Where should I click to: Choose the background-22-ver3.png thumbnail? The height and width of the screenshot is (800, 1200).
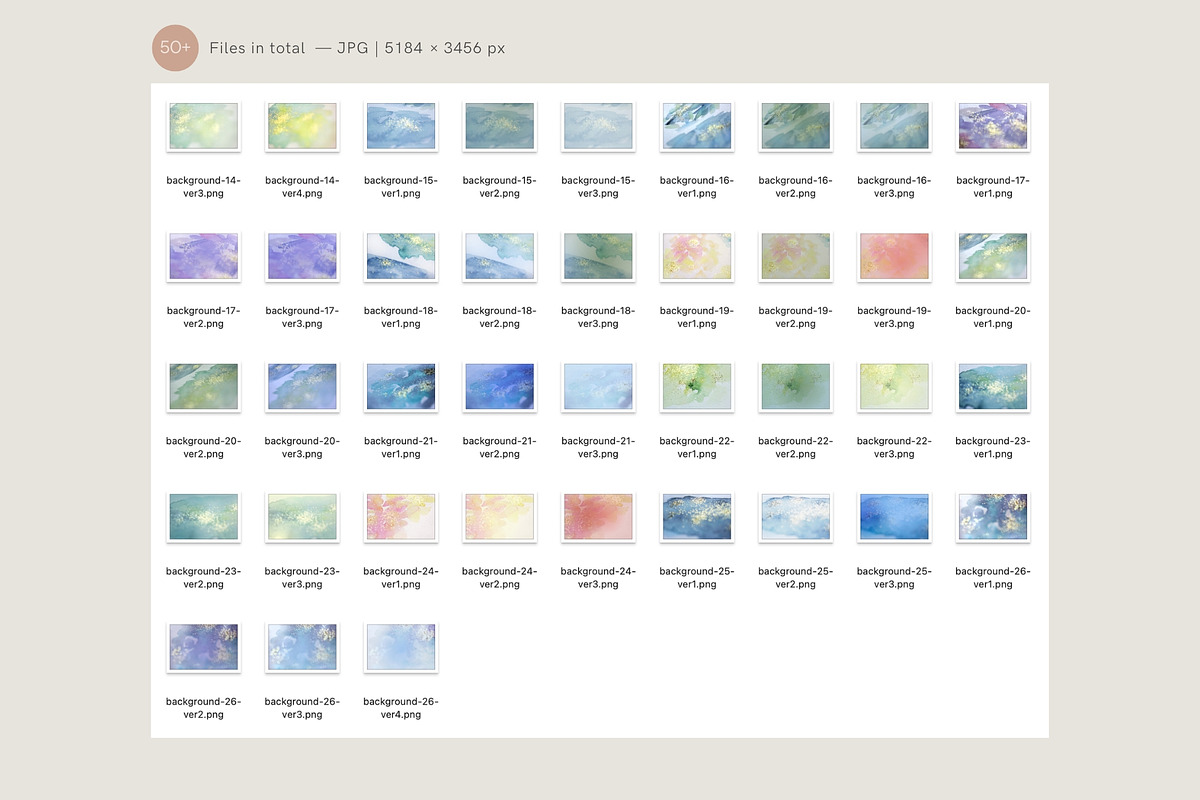click(x=894, y=387)
